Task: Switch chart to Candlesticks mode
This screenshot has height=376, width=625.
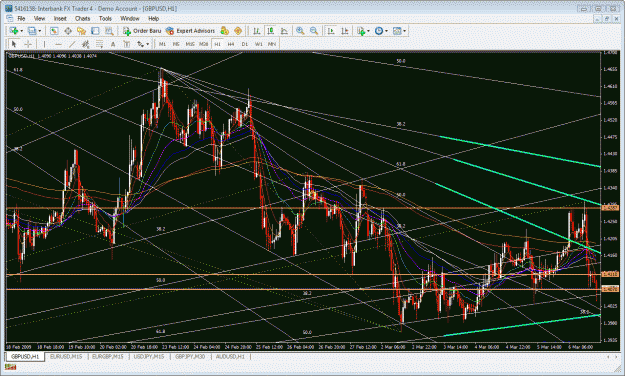Action: tap(270, 31)
